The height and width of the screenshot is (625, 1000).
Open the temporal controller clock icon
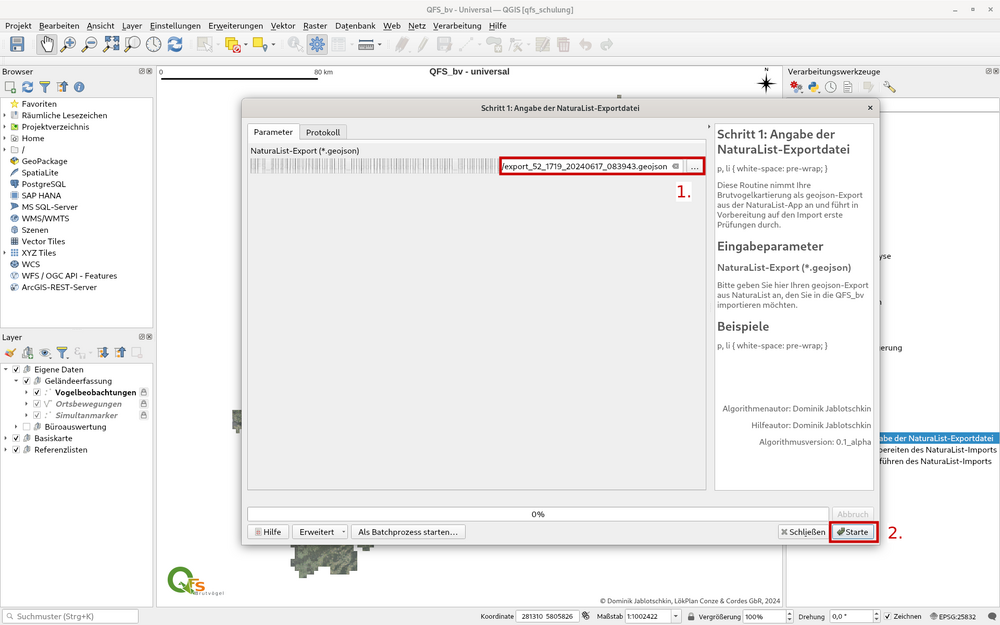click(154, 44)
